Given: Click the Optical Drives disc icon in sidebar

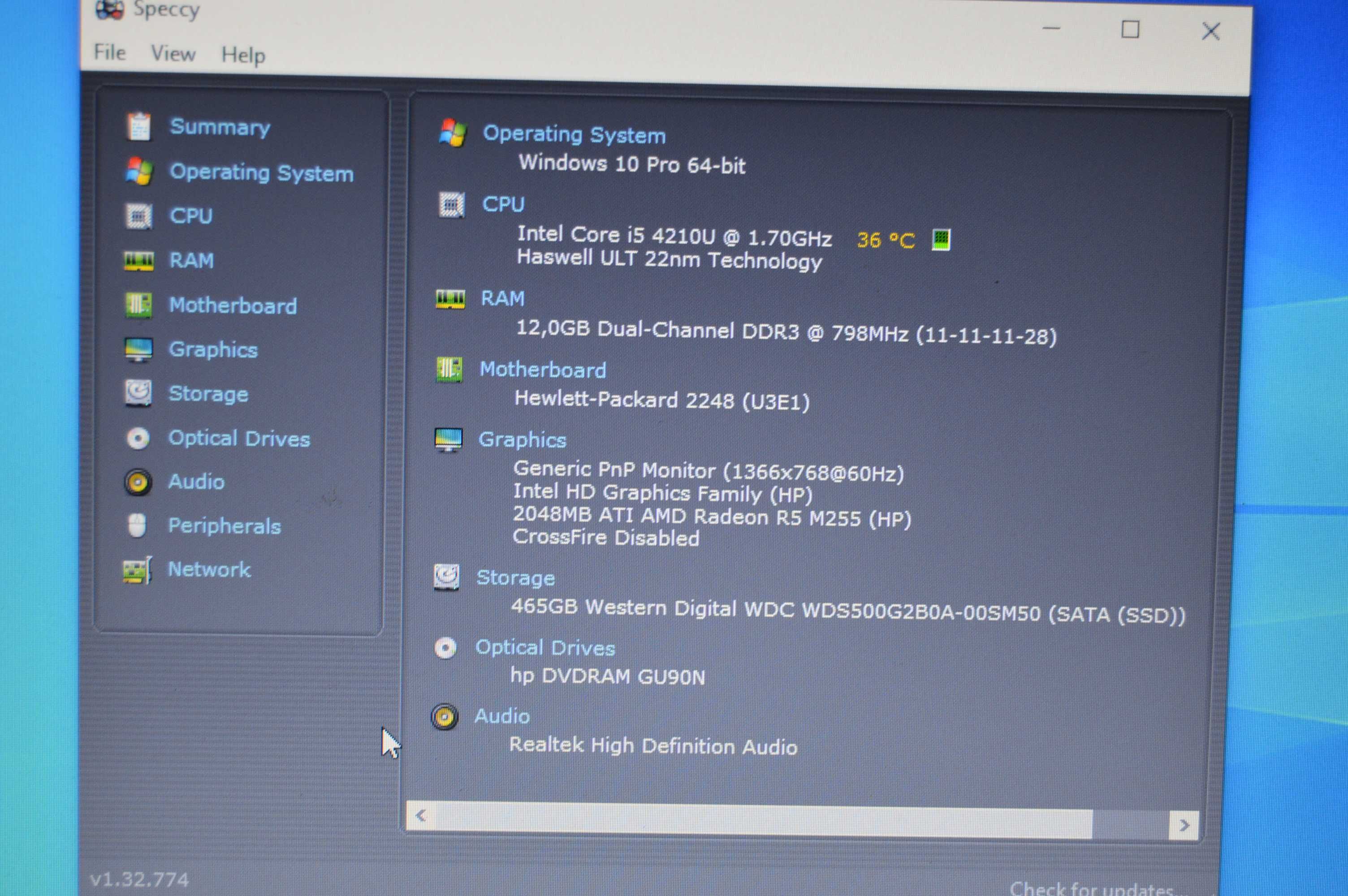Looking at the screenshot, I should click(x=138, y=438).
